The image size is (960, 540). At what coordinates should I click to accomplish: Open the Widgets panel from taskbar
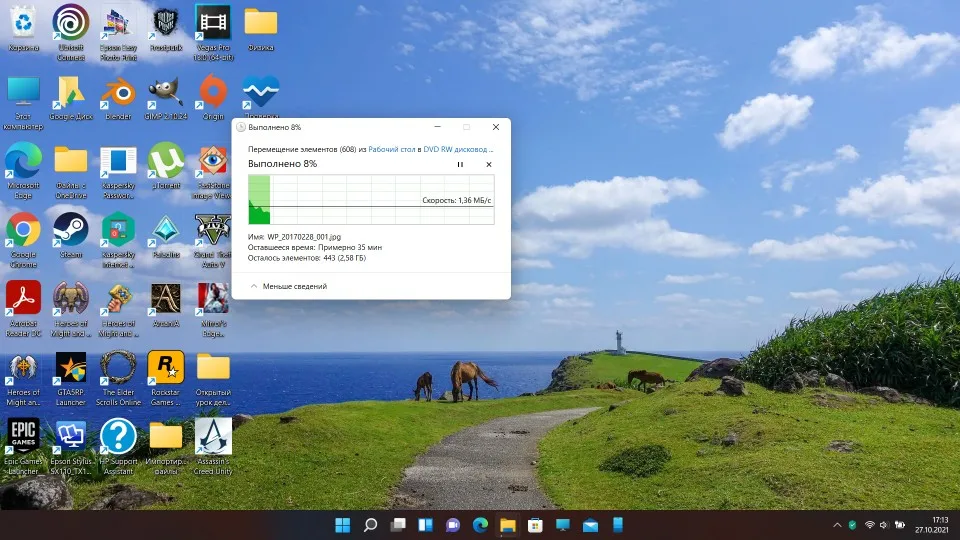pos(426,525)
